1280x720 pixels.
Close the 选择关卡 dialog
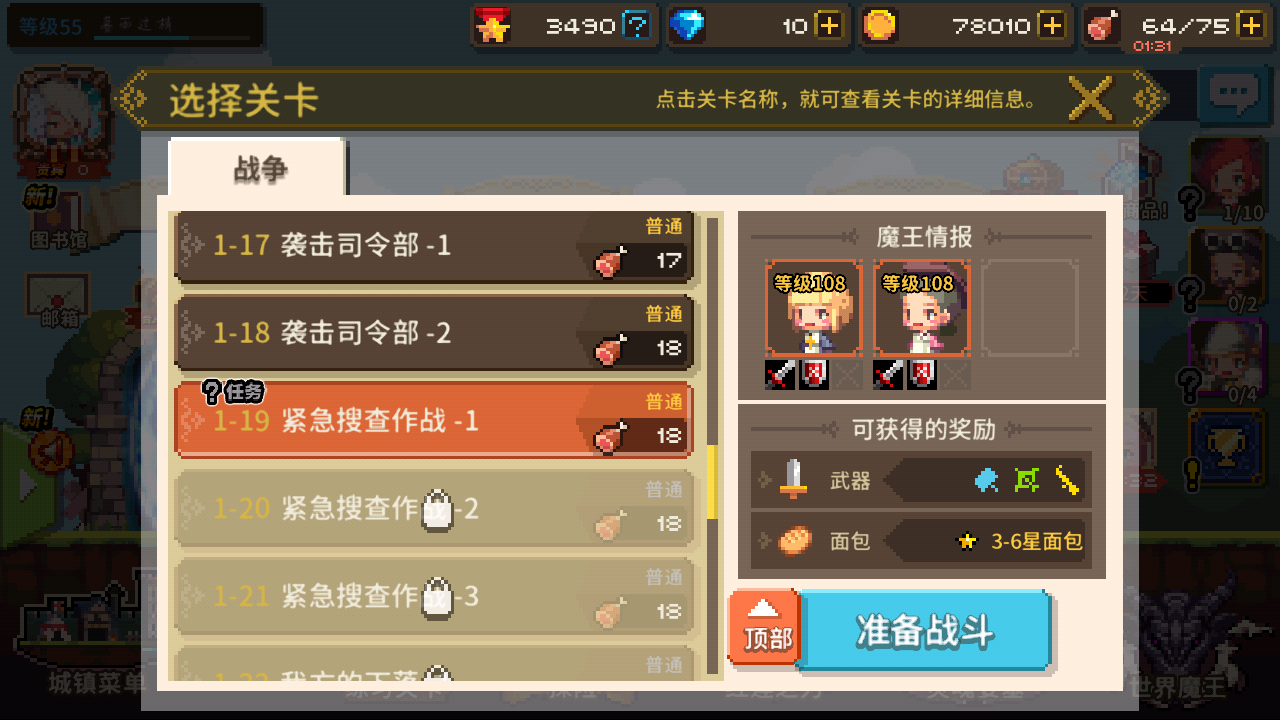pyautogui.click(x=1090, y=98)
